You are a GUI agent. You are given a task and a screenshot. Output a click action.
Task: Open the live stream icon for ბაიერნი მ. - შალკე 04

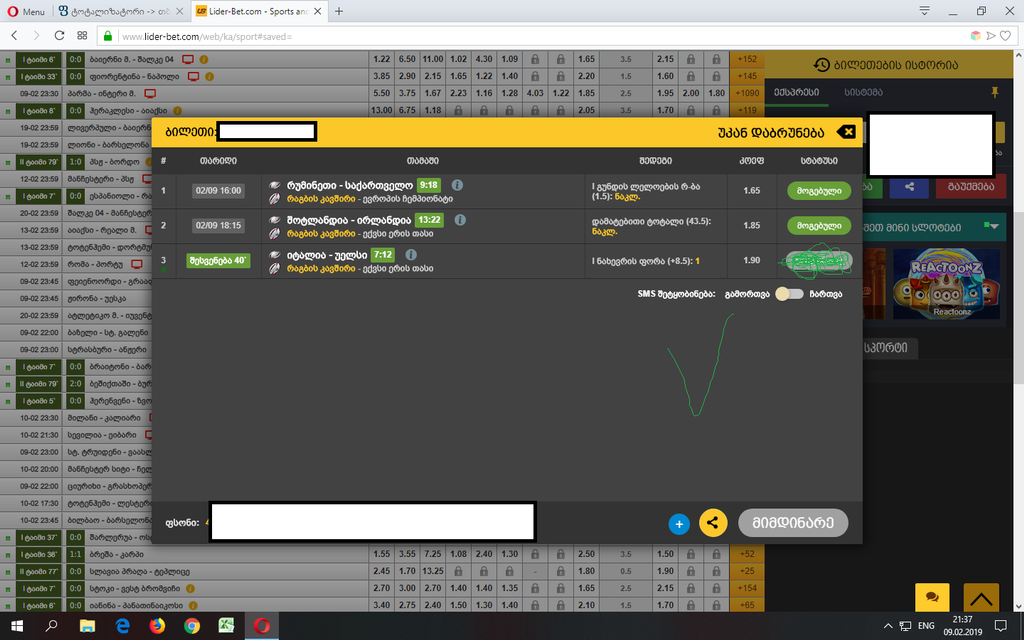coord(188,59)
